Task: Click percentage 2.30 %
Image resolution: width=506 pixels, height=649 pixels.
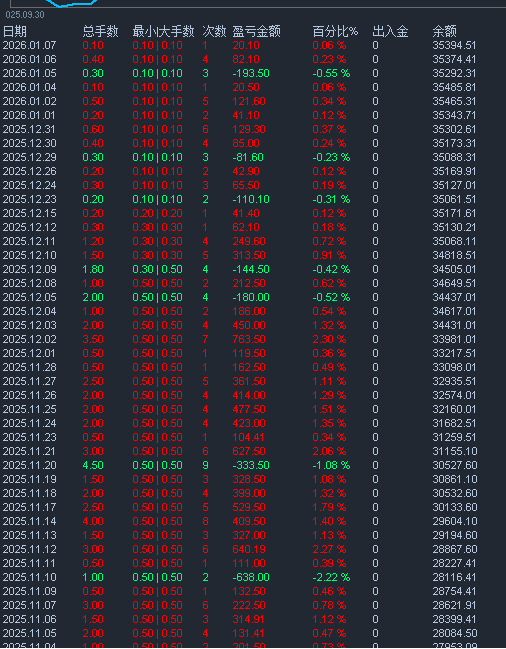Action: pyautogui.click(x=329, y=339)
